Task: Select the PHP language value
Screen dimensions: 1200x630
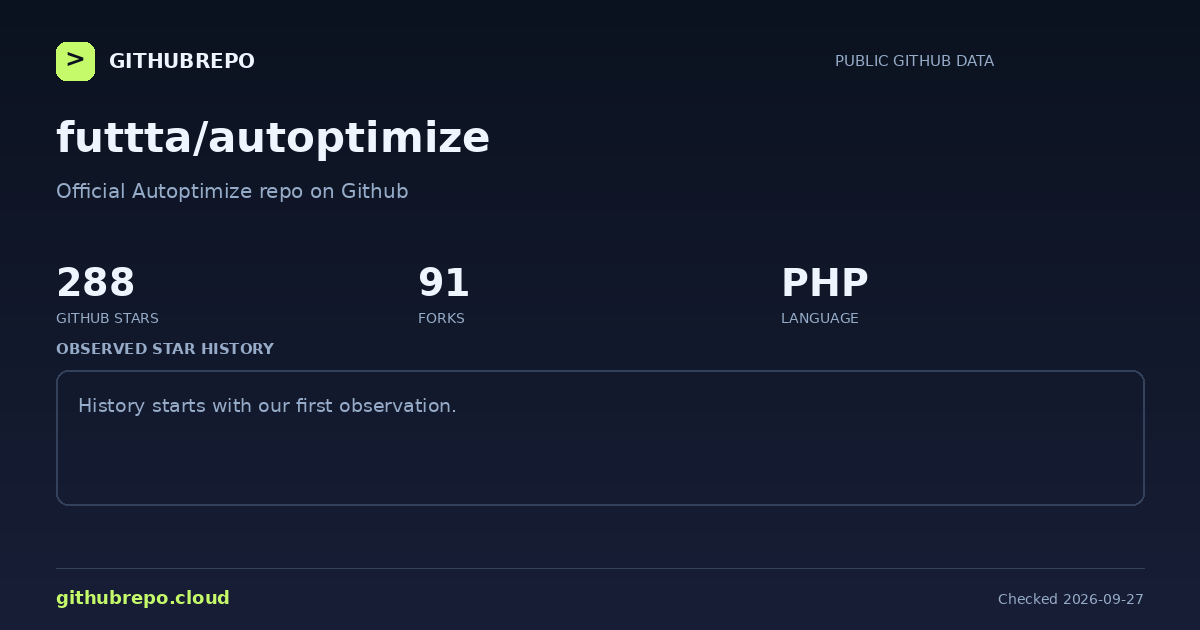Action: pyautogui.click(x=824, y=283)
